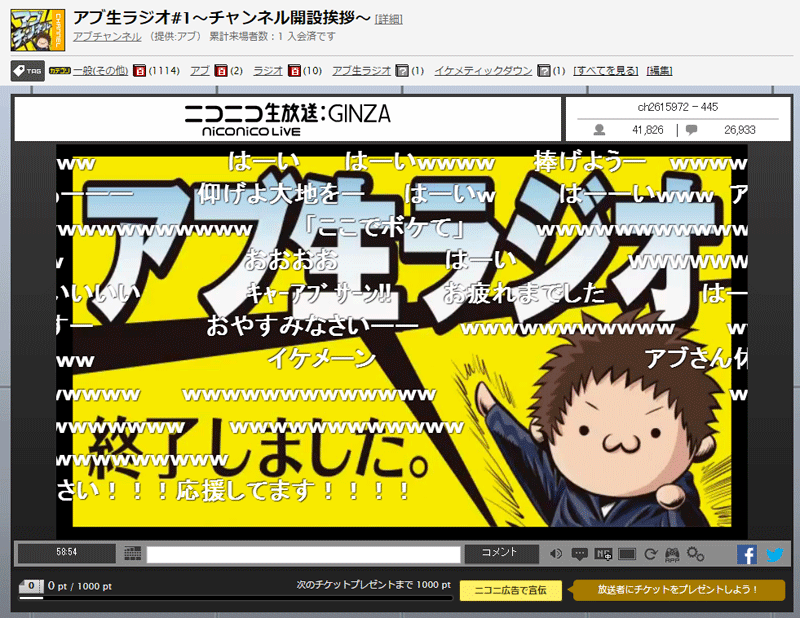The image size is (800, 618).
Task: Open the イケメティックダウン tag link
Action: tap(483, 70)
